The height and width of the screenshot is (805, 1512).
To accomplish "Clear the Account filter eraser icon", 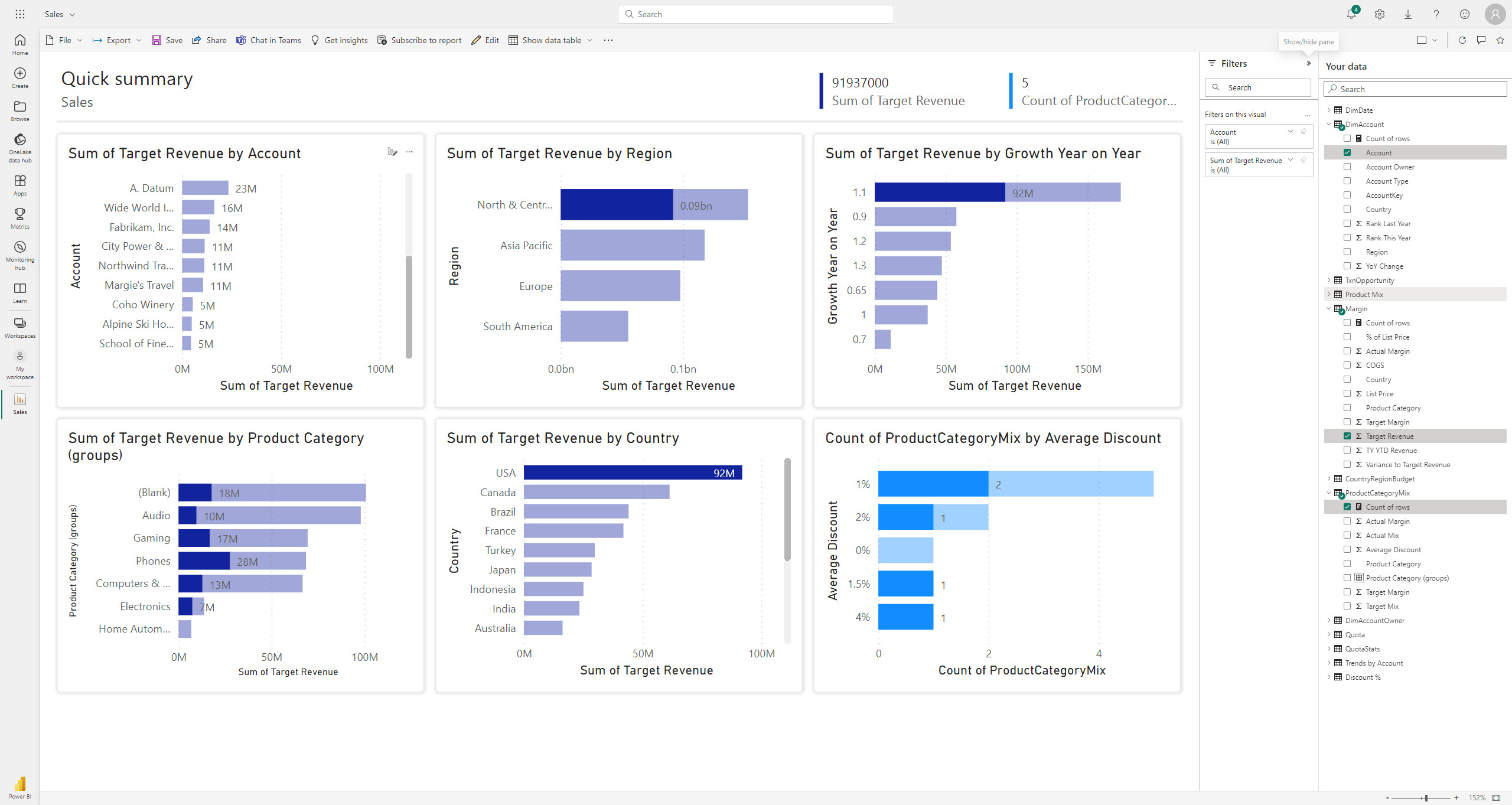I will point(1304,132).
